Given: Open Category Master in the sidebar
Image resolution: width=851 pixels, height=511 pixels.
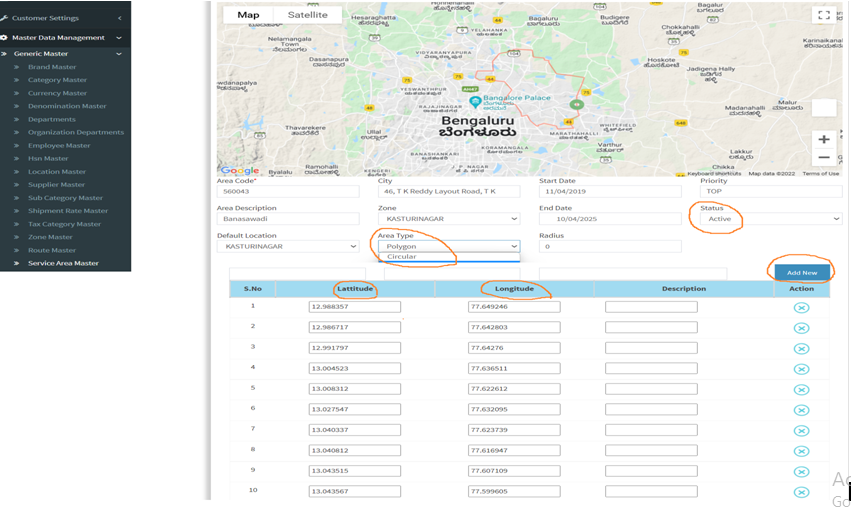Looking at the screenshot, I should tap(58, 80).
